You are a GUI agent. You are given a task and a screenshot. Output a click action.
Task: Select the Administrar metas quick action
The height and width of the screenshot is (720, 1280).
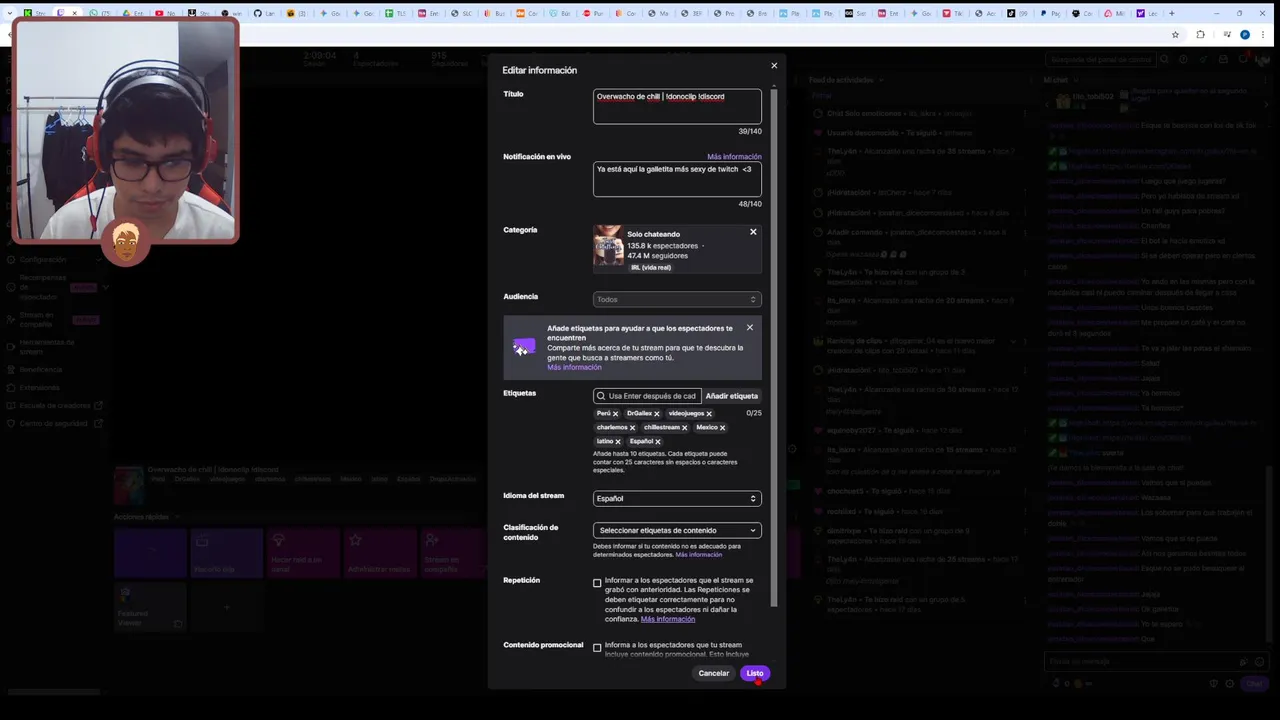click(378, 552)
